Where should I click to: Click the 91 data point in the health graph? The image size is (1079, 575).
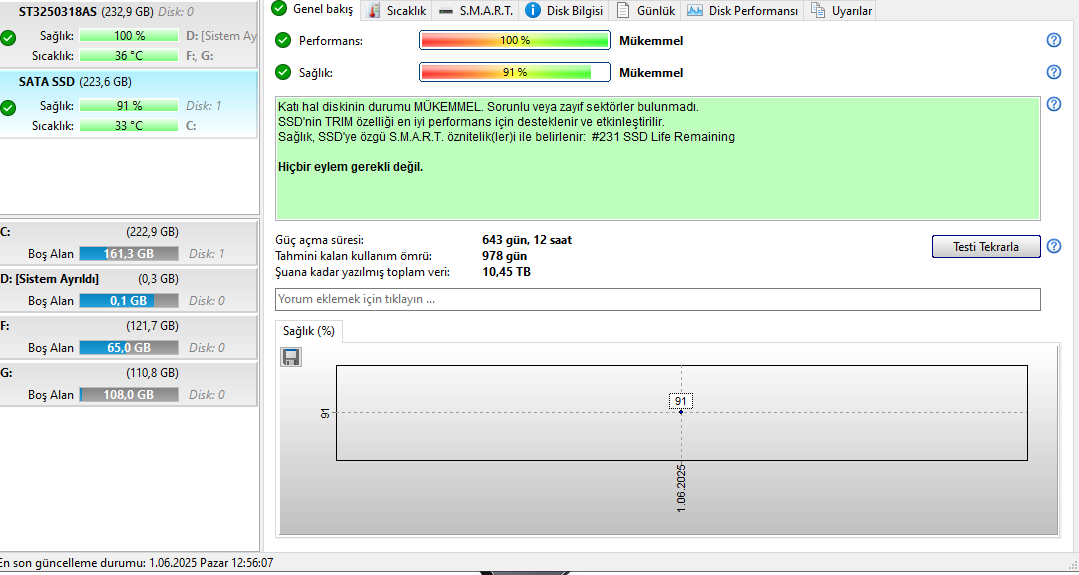pyautogui.click(x=681, y=411)
